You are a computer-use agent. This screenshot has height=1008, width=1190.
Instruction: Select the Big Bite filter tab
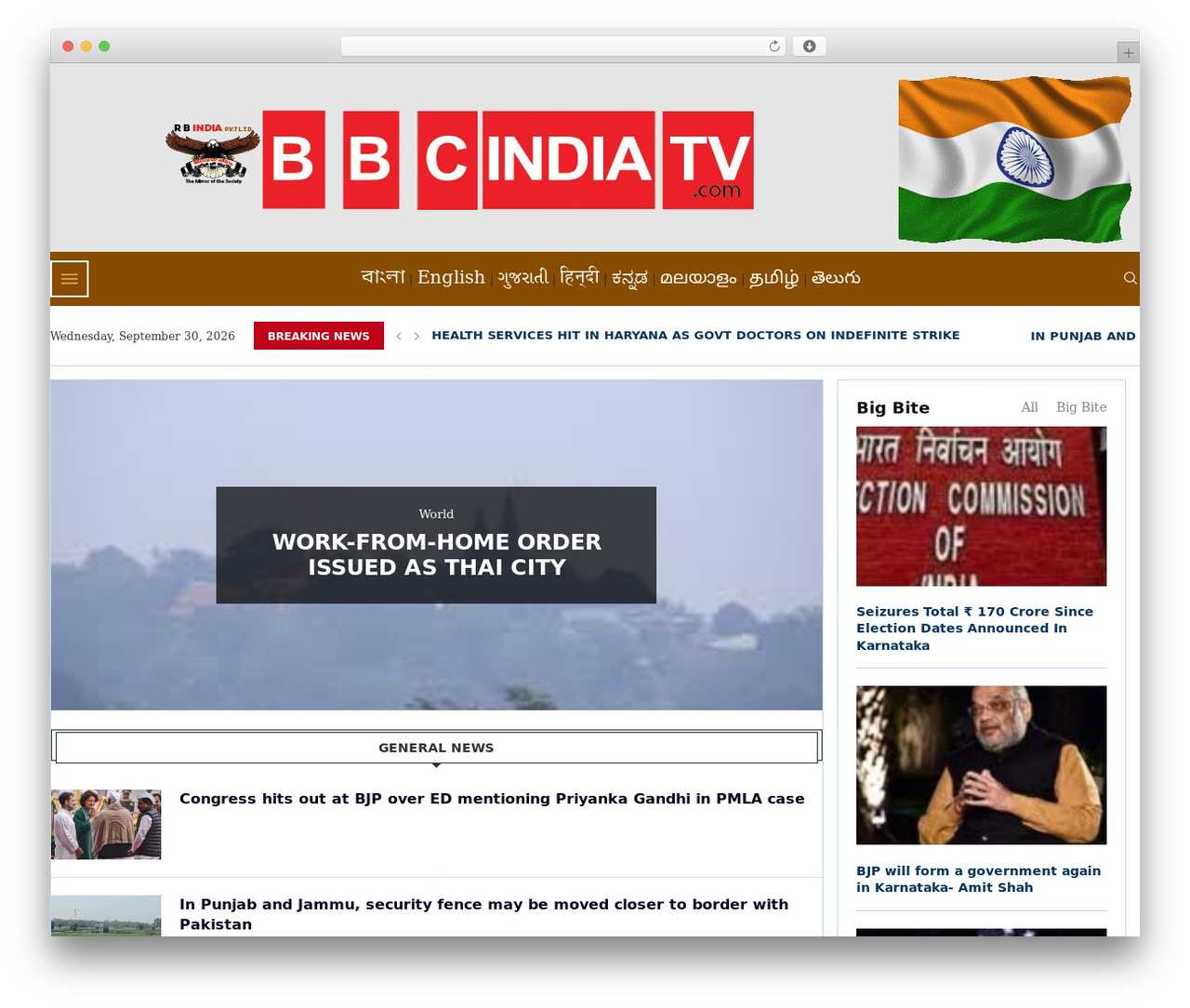click(x=1081, y=407)
